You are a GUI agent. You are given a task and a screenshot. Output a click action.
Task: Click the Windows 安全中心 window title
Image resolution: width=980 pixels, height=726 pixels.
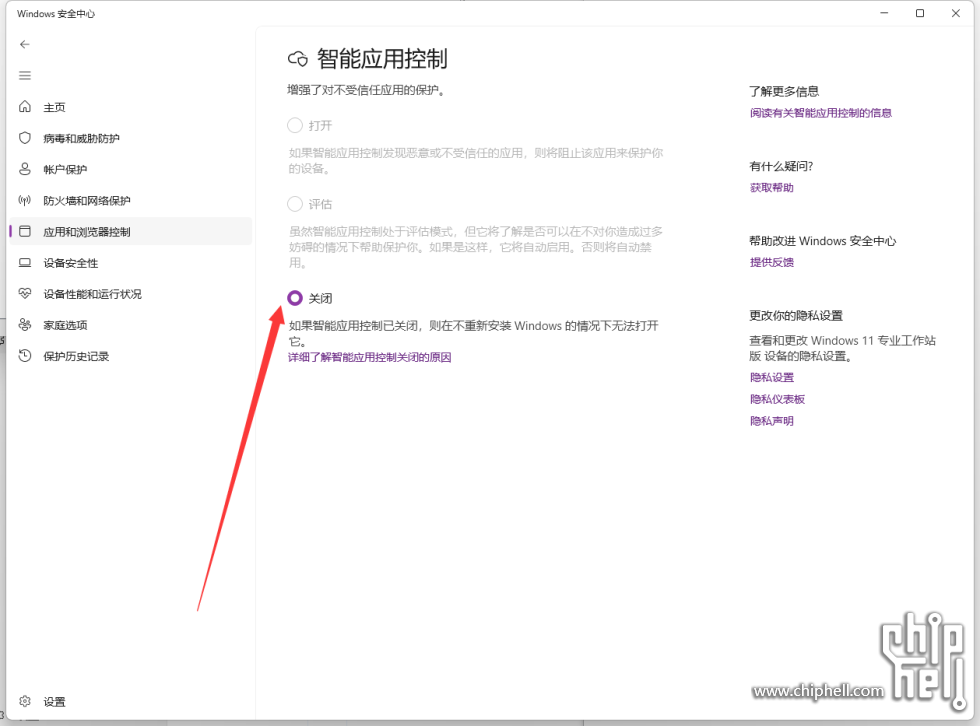[x=56, y=14]
